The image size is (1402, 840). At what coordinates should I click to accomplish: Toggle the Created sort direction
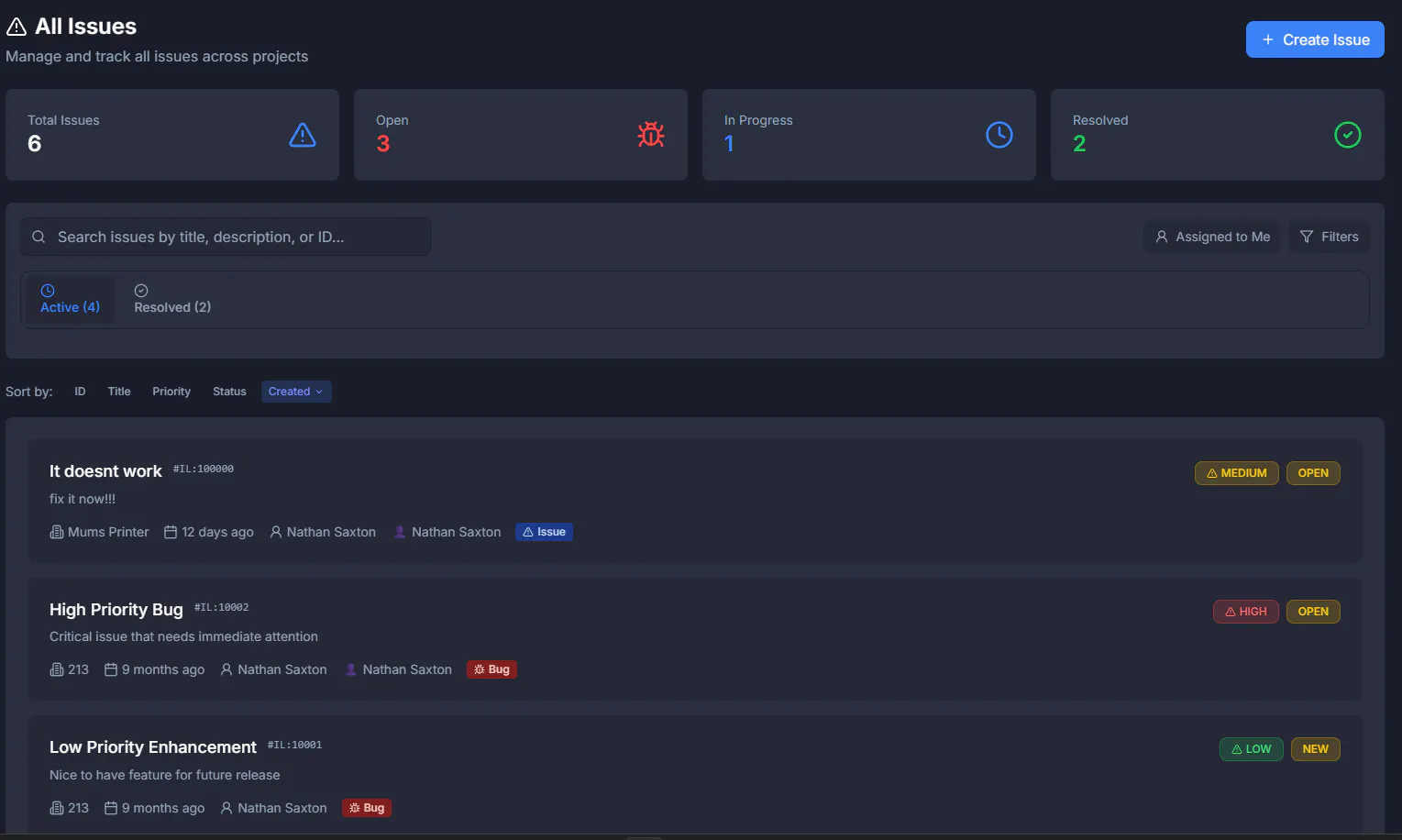coord(296,392)
